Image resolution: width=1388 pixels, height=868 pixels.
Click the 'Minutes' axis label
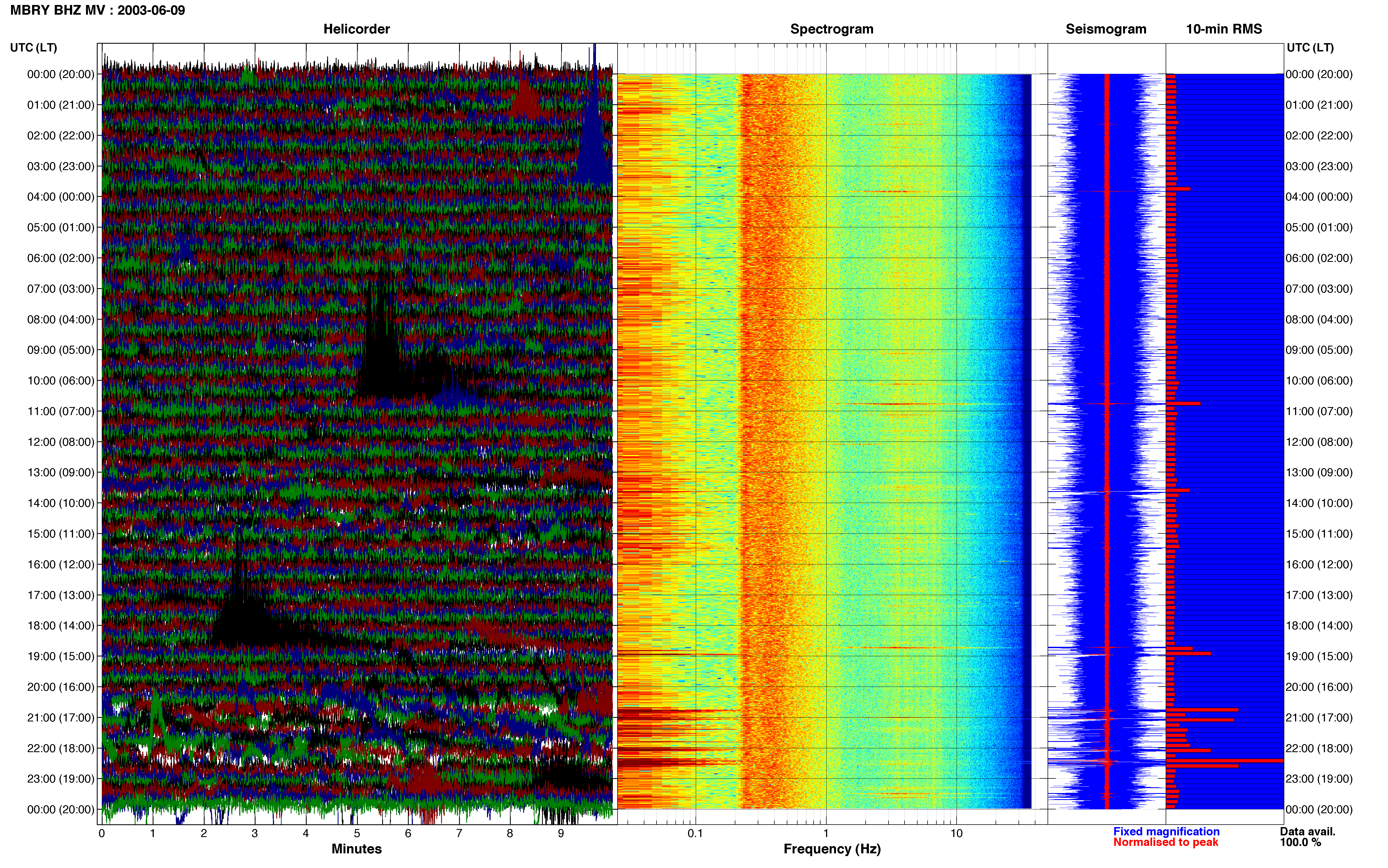point(356,849)
